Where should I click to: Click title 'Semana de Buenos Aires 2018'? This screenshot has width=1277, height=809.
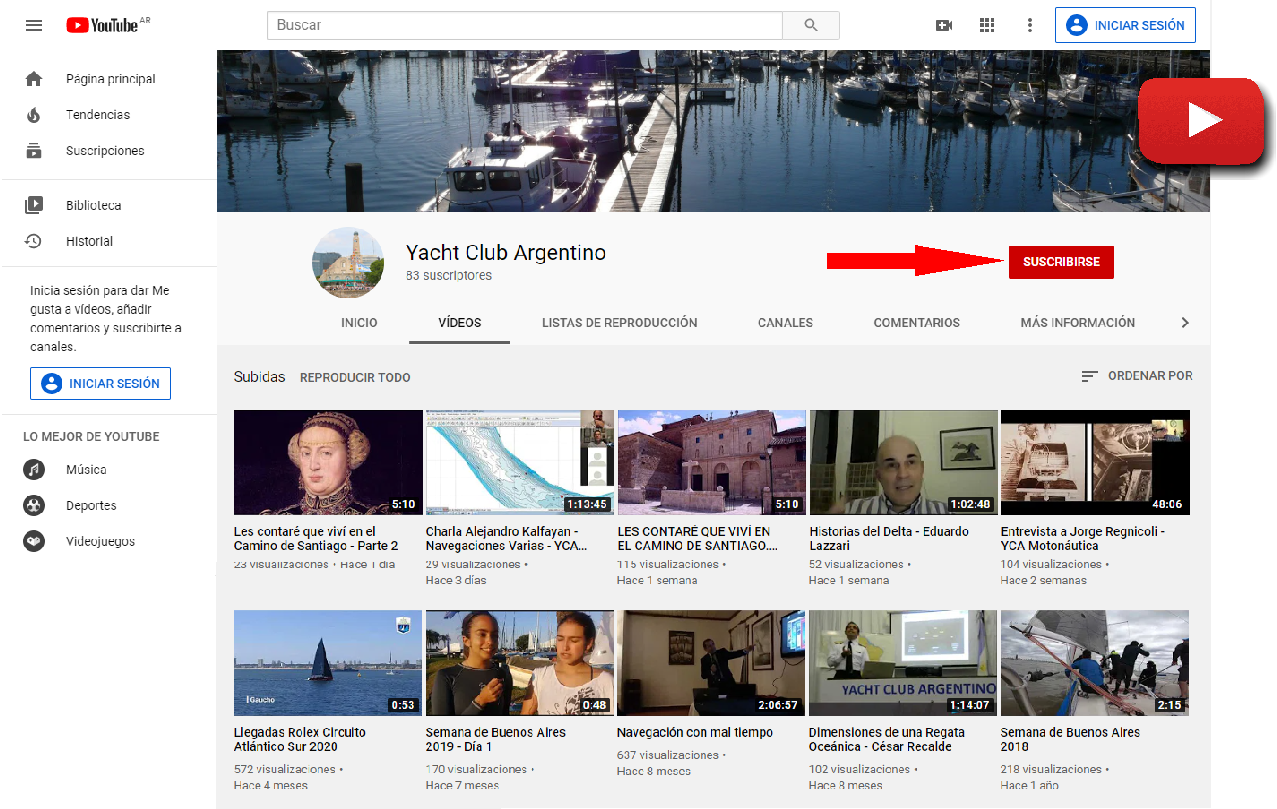[x=1070, y=740]
